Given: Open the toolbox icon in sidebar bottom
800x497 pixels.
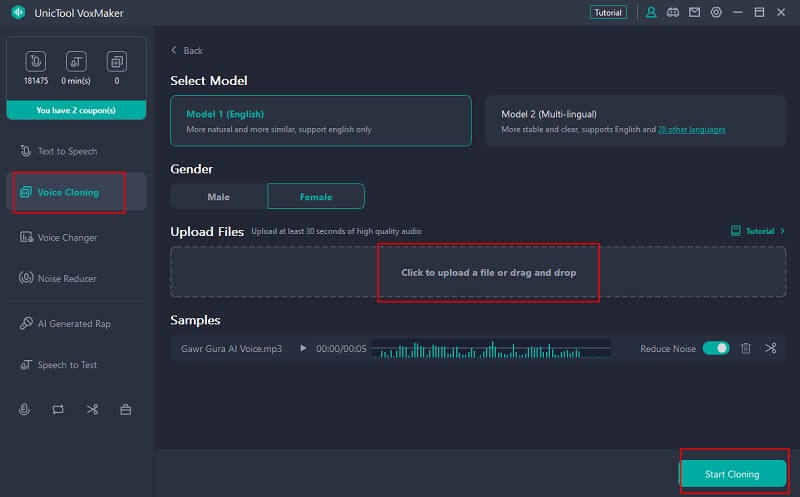Looking at the screenshot, I should 125,409.
